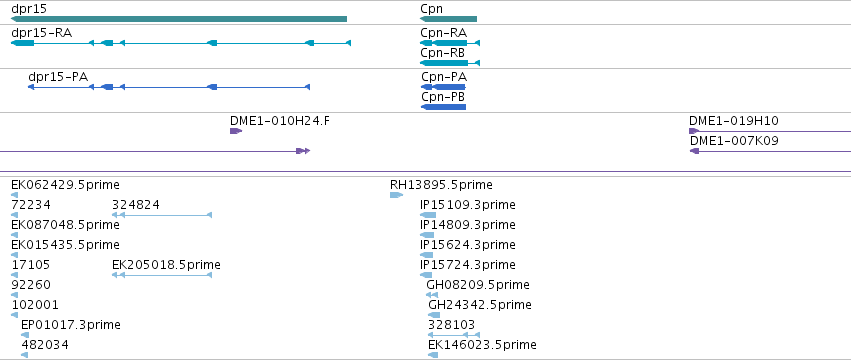Click the DME1-010H24.F arrow glyph
Screen dimensions: 851x360
click(236, 131)
